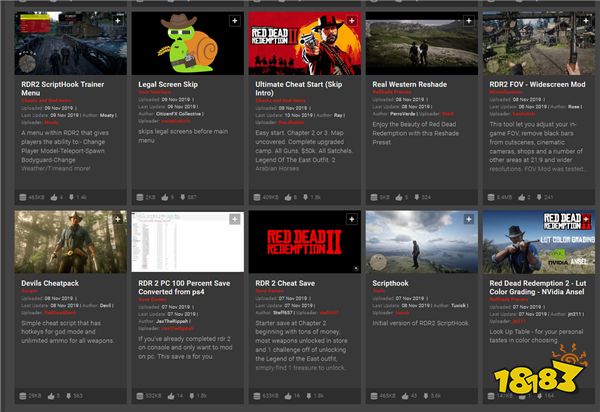Click the plus icon on Real Western Reshade

pos(467,20)
